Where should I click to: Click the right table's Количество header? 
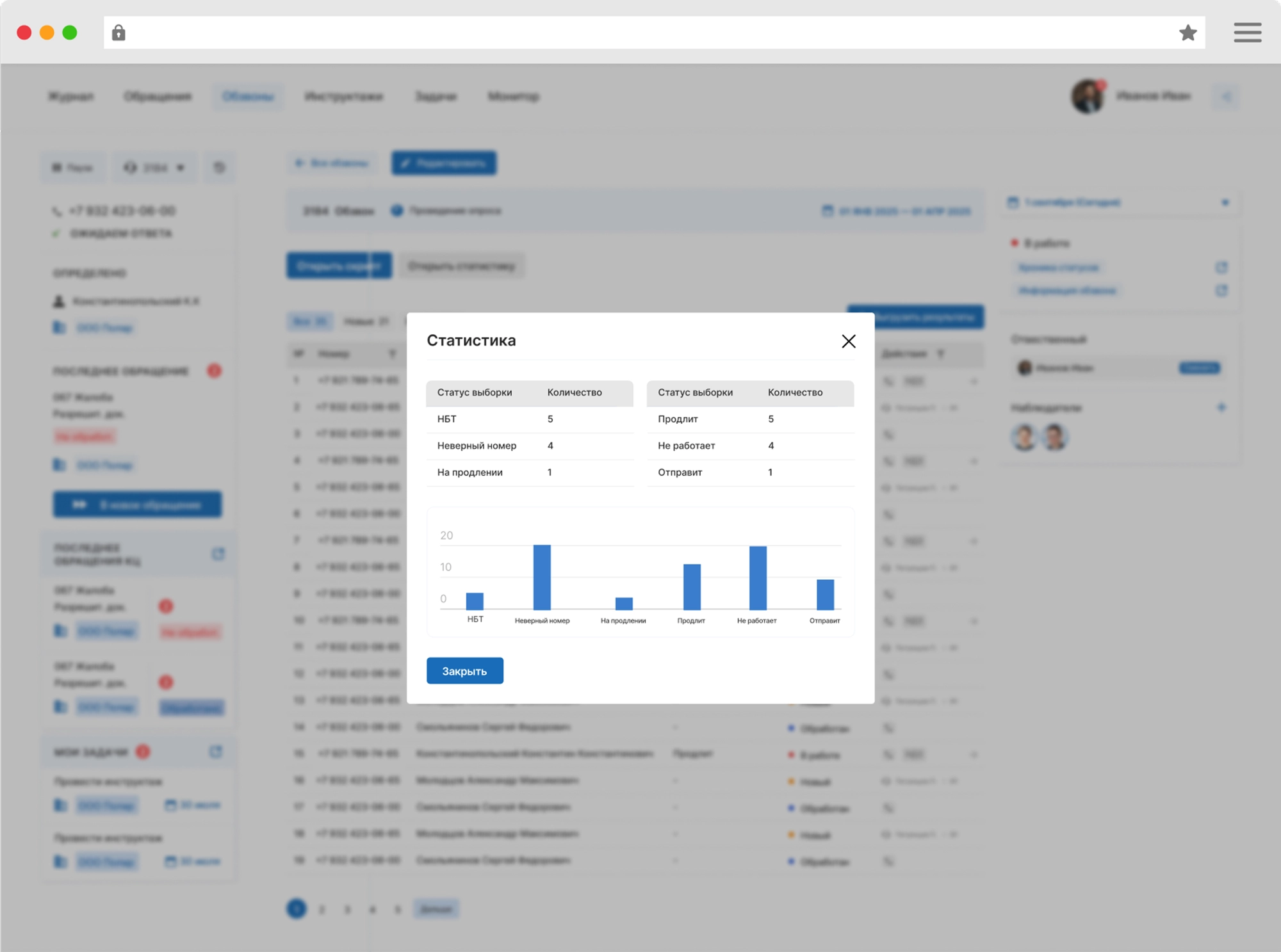pyautogui.click(x=795, y=392)
